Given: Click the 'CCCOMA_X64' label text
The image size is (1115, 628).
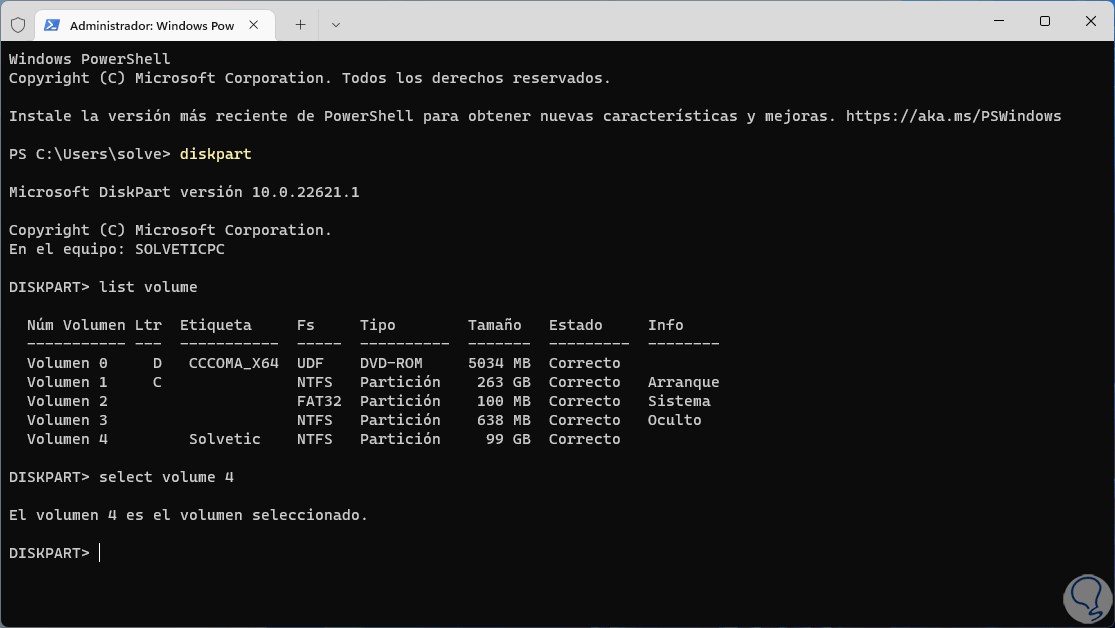Looking at the screenshot, I should (234, 363).
